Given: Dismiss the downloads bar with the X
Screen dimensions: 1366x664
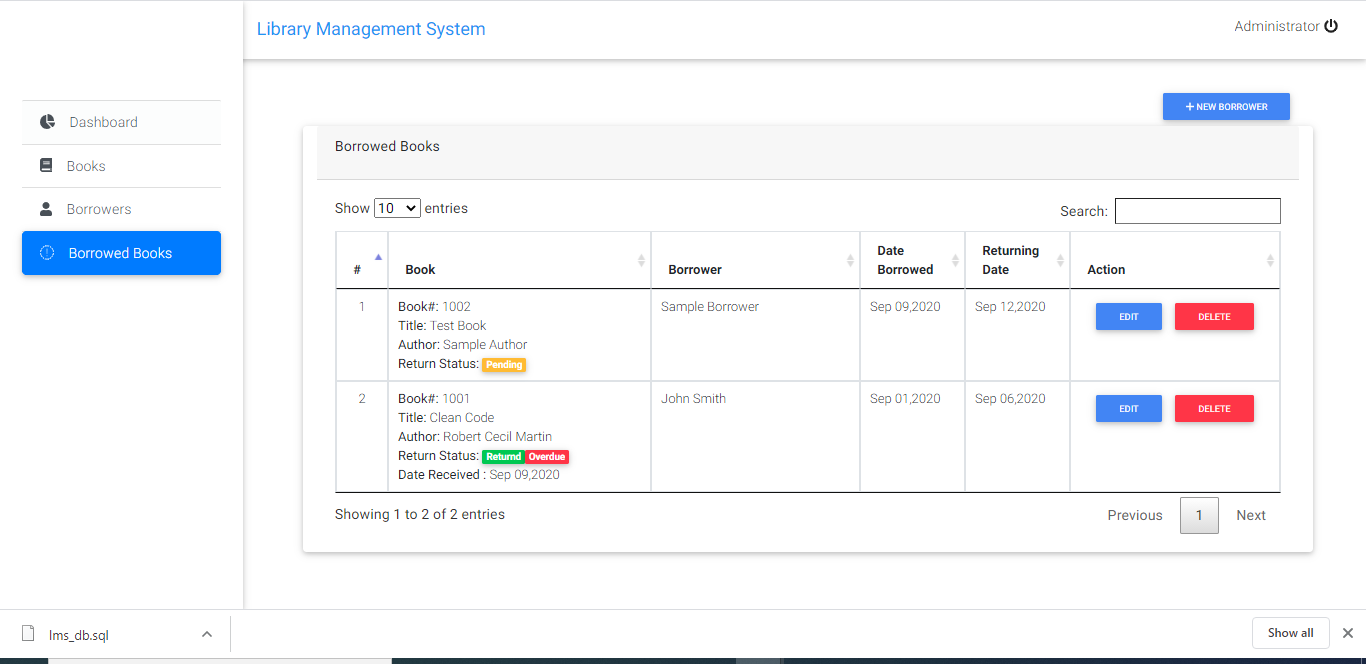Looking at the screenshot, I should click(1347, 632).
